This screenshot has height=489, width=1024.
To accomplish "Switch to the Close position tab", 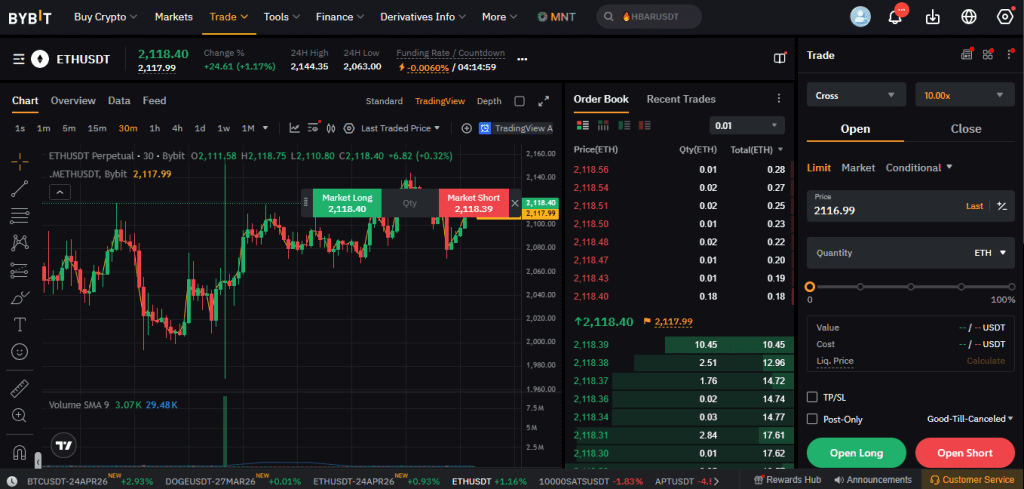I will click(966, 129).
